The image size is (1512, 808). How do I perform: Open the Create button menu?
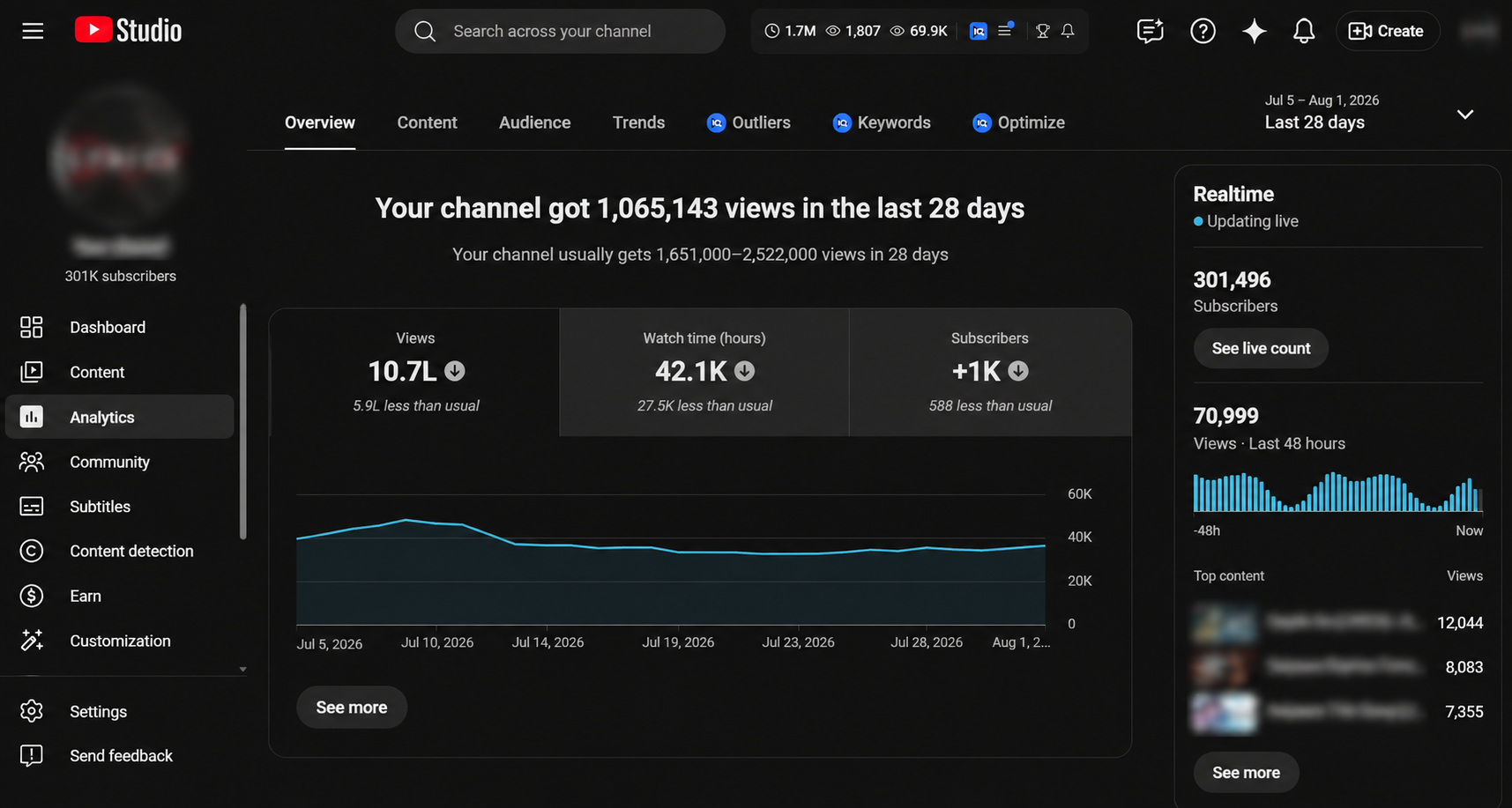(x=1387, y=31)
